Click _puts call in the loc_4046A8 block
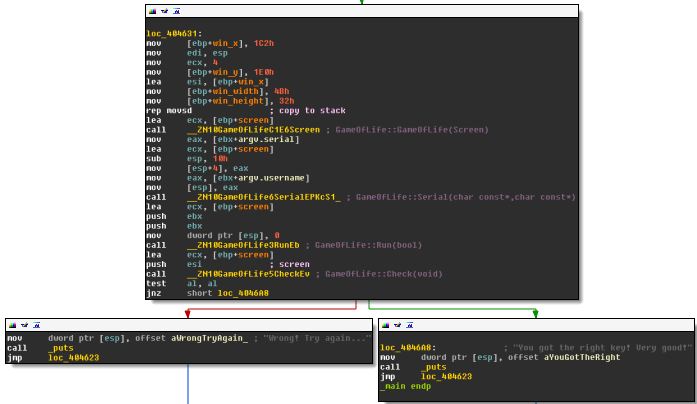The height and width of the screenshot is (404, 697). click(434, 368)
